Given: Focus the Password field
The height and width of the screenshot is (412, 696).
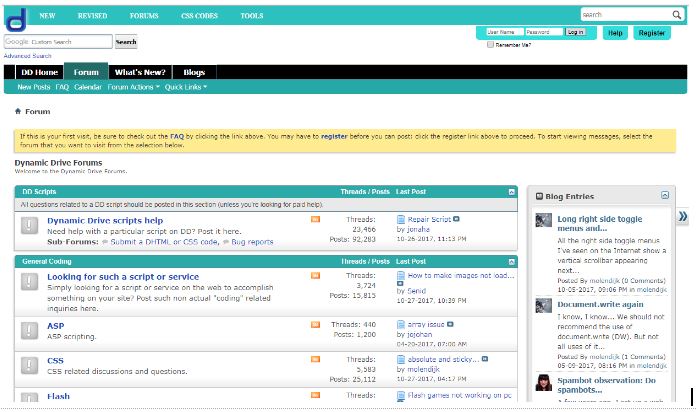Looking at the screenshot, I should pos(544,32).
